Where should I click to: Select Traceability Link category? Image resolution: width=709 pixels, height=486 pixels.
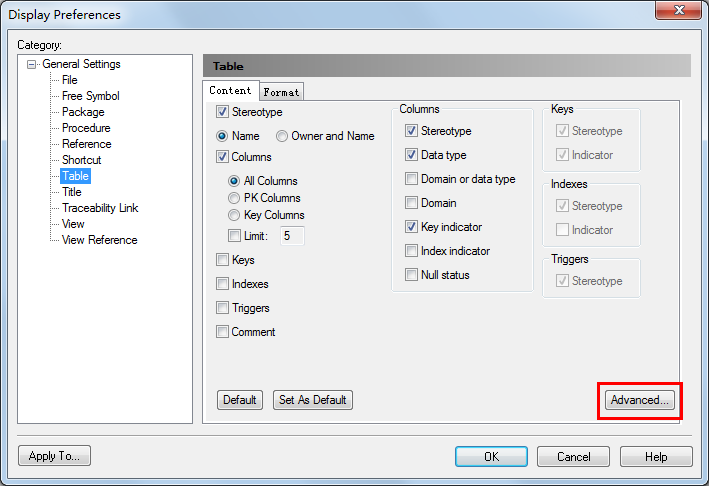click(100, 208)
